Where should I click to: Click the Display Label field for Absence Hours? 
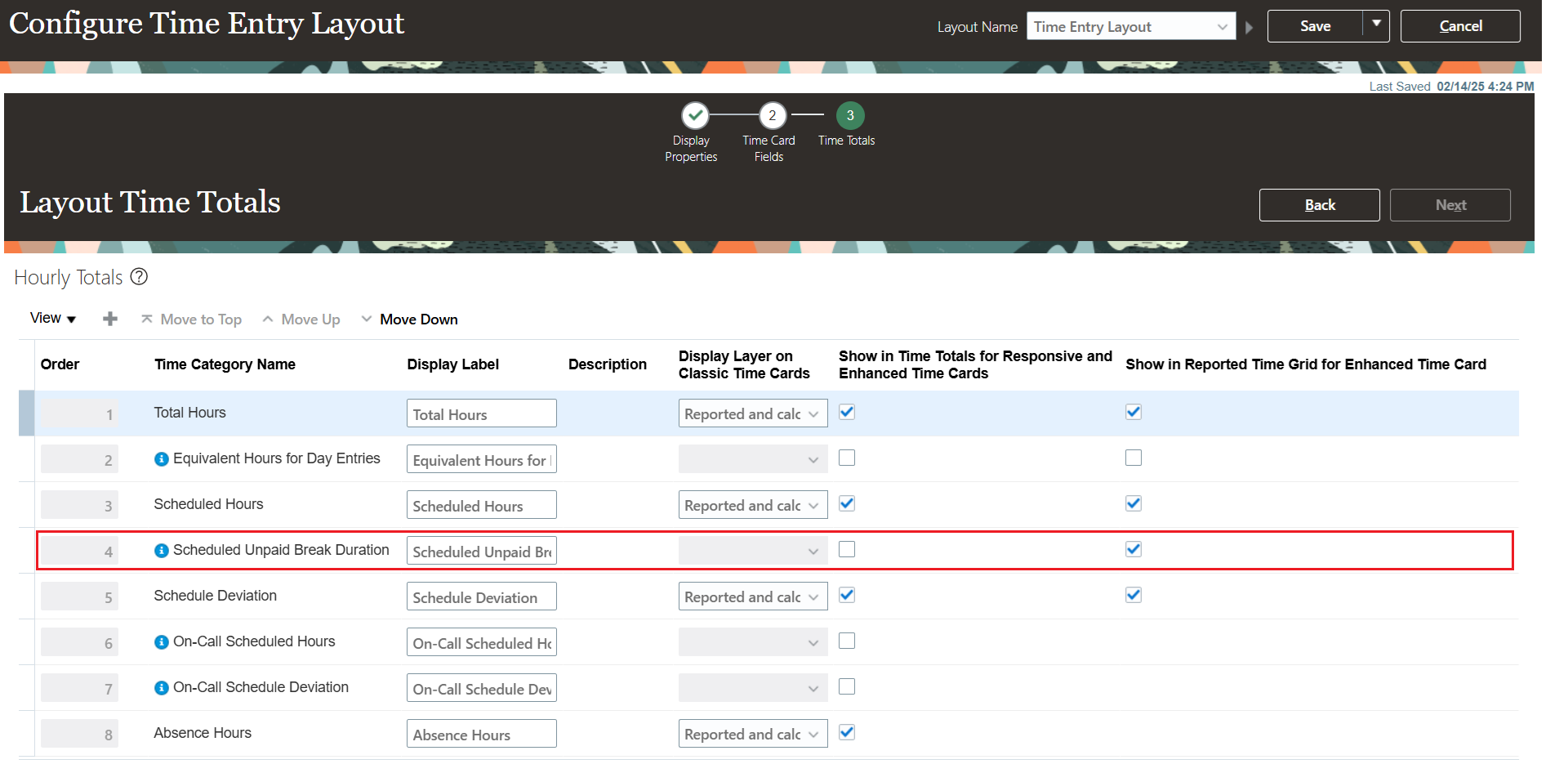click(481, 734)
